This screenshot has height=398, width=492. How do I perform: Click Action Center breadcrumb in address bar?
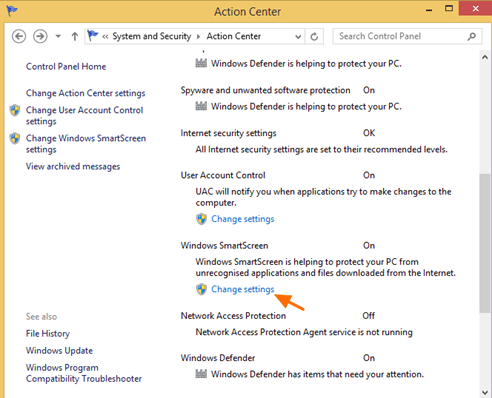[234, 36]
